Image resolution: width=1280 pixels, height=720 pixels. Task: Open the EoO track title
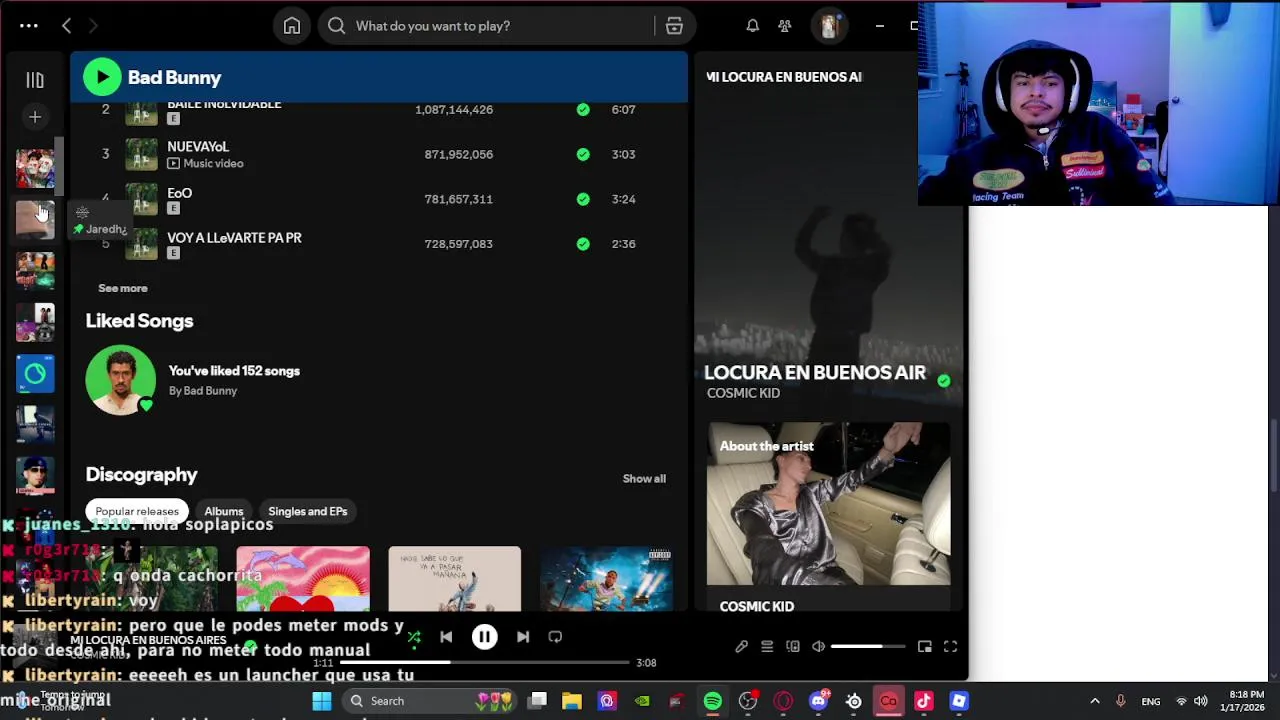[179, 192]
